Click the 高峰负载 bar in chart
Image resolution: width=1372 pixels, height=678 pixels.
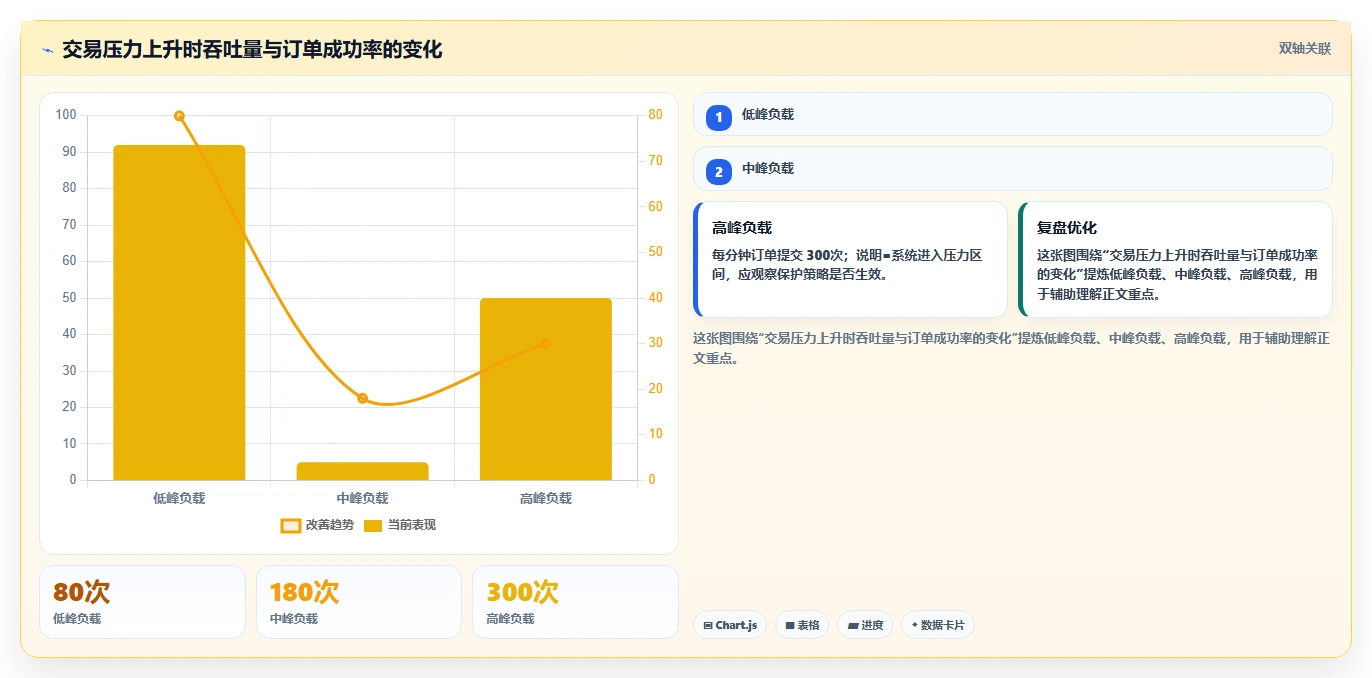click(546, 389)
